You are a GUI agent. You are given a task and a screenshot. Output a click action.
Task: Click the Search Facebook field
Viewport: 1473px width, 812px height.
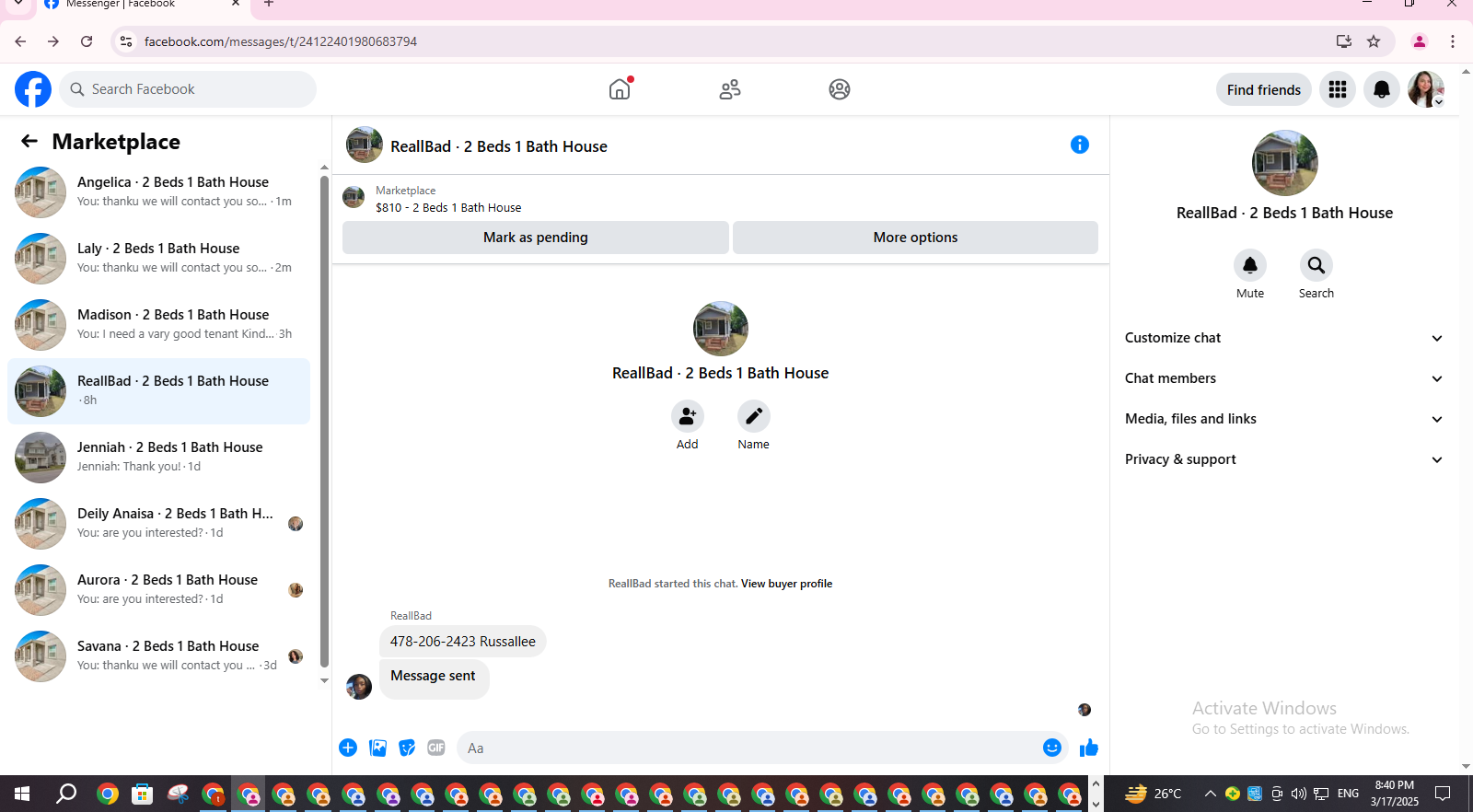[188, 89]
